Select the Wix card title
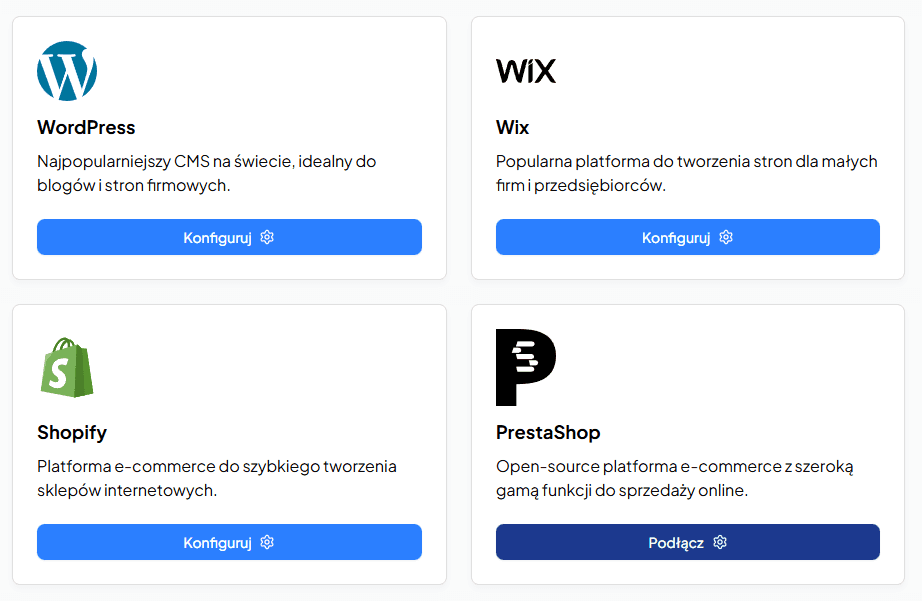 tap(513, 128)
